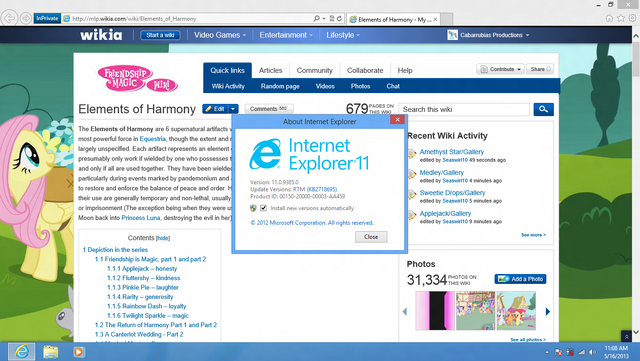Click the security shield icon in About dialog

pyautogui.click(x=253, y=208)
